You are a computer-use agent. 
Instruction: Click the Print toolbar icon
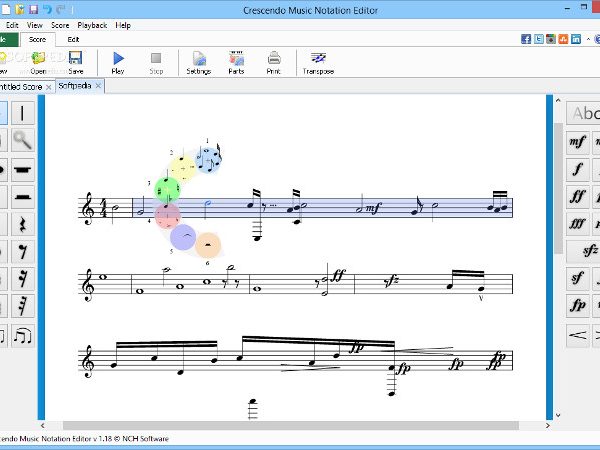274,62
